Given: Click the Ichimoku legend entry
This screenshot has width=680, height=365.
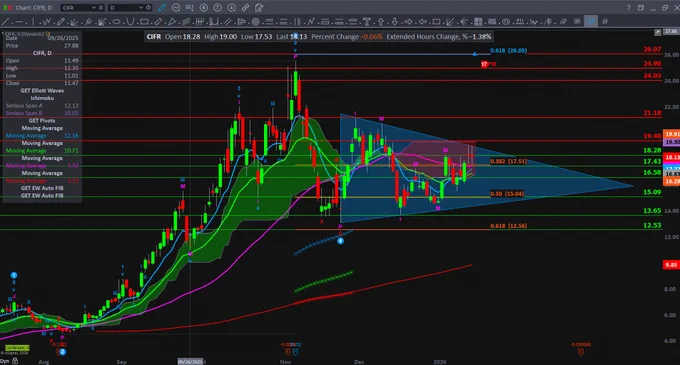Looking at the screenshot, I should tap(42, 98).
